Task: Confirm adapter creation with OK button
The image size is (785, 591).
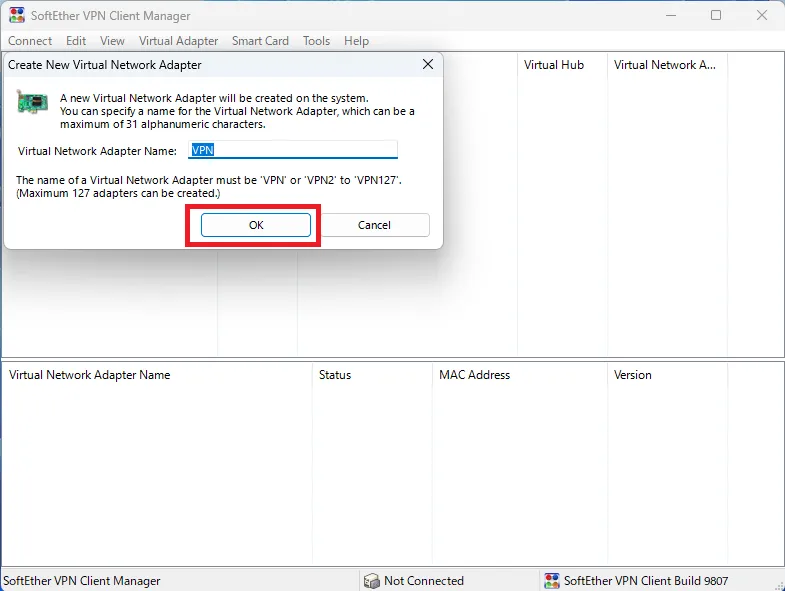Action: click(256, 225)
